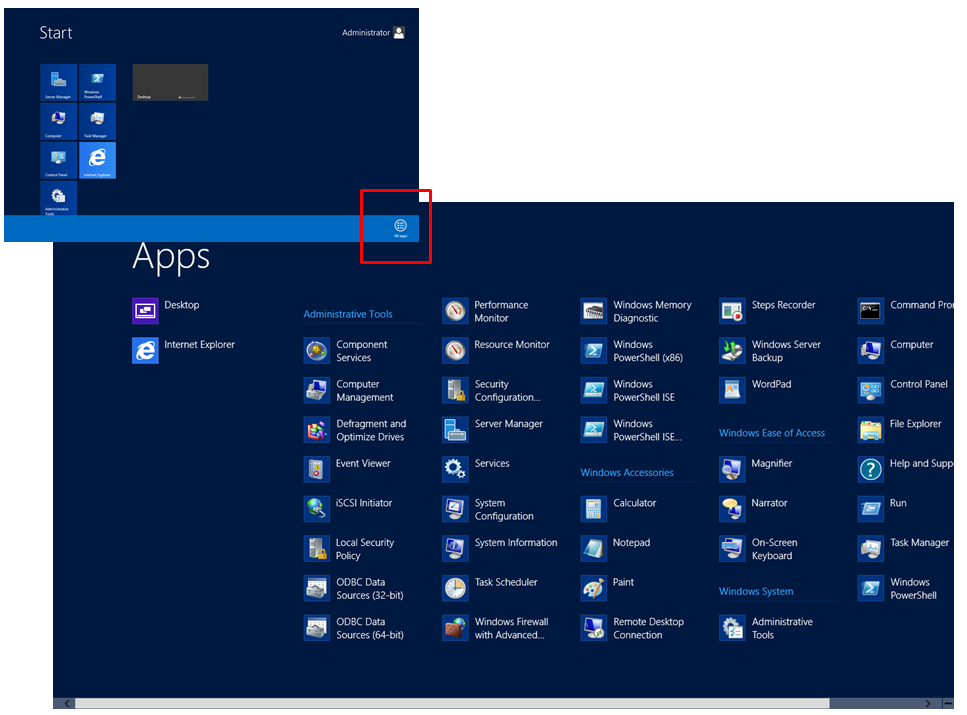The height and width of the screenshot is (715, 967).
Task: Launch File Explorer
Action: click(x=900, y=430)
